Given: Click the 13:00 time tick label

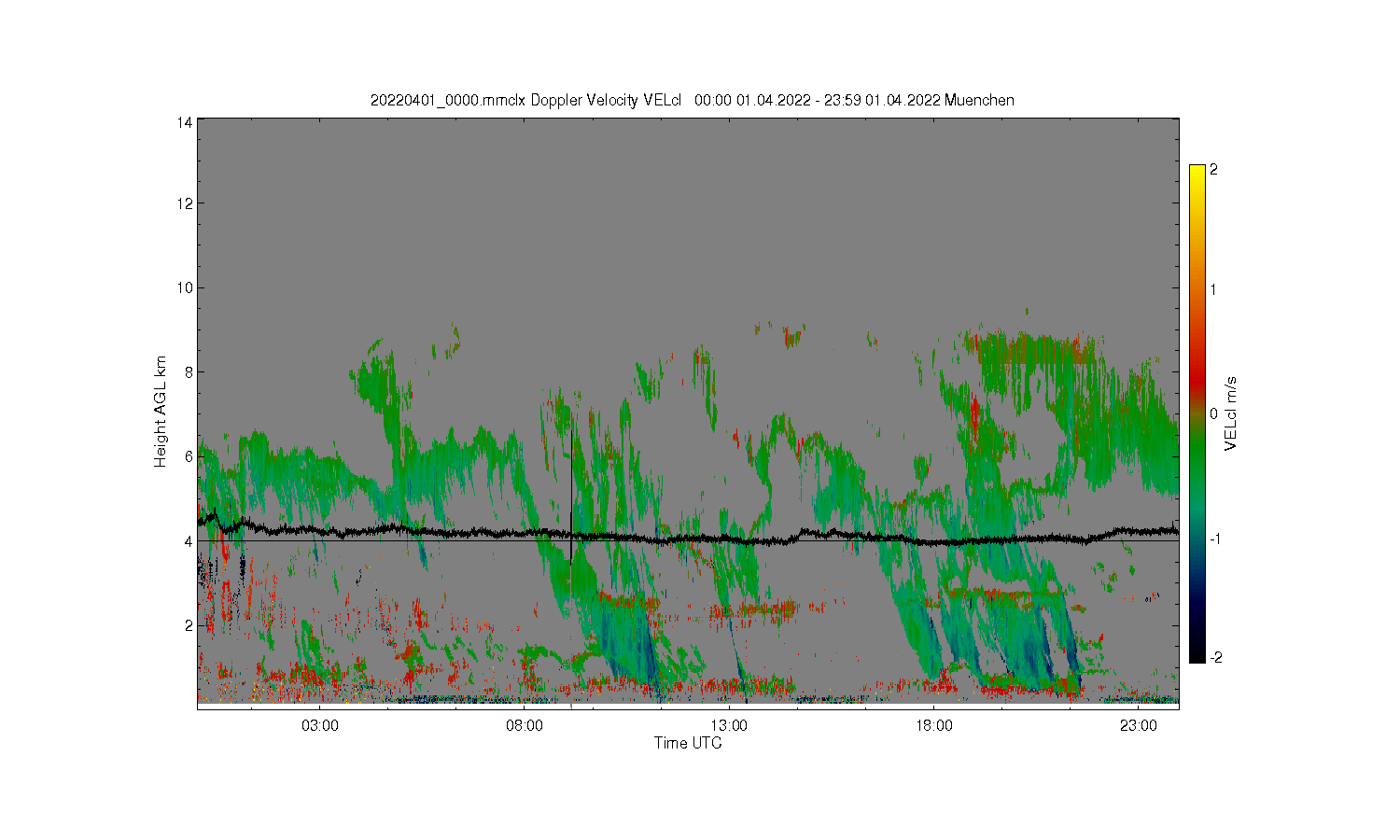Looking at the screenshot, I should [x=729, y=725].
